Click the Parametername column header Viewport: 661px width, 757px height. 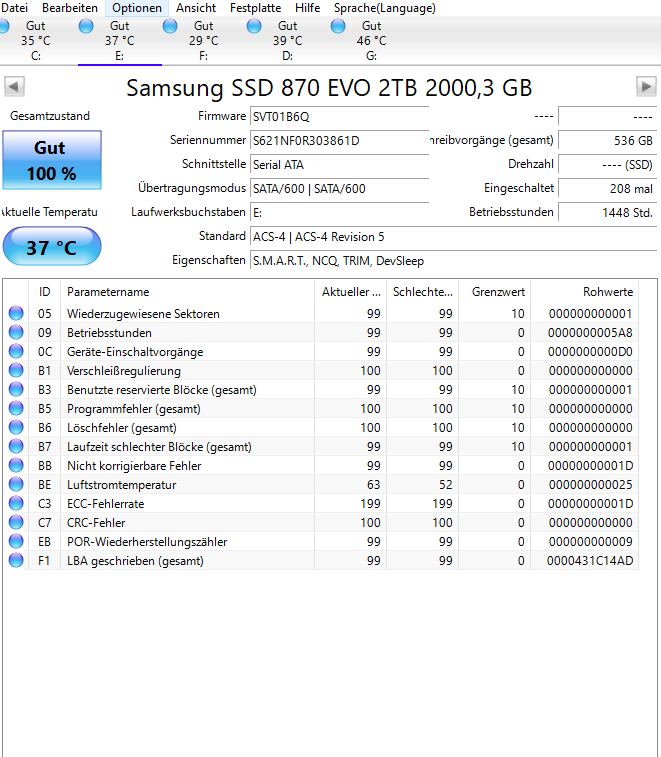point(187,292)
